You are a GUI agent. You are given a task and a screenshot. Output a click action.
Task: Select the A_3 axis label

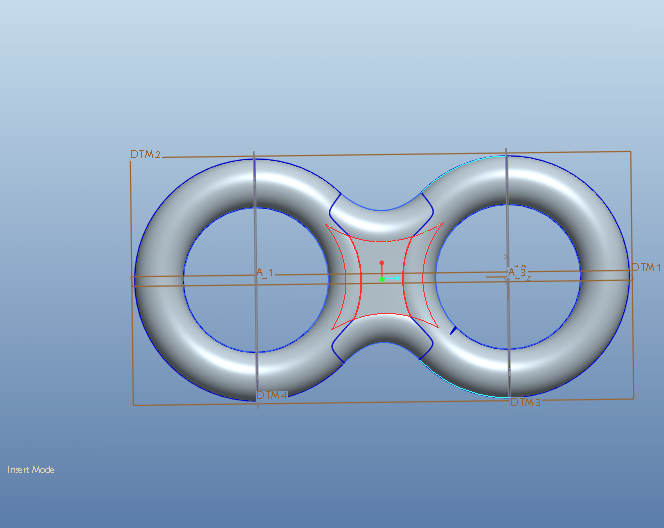pos(517,272)
